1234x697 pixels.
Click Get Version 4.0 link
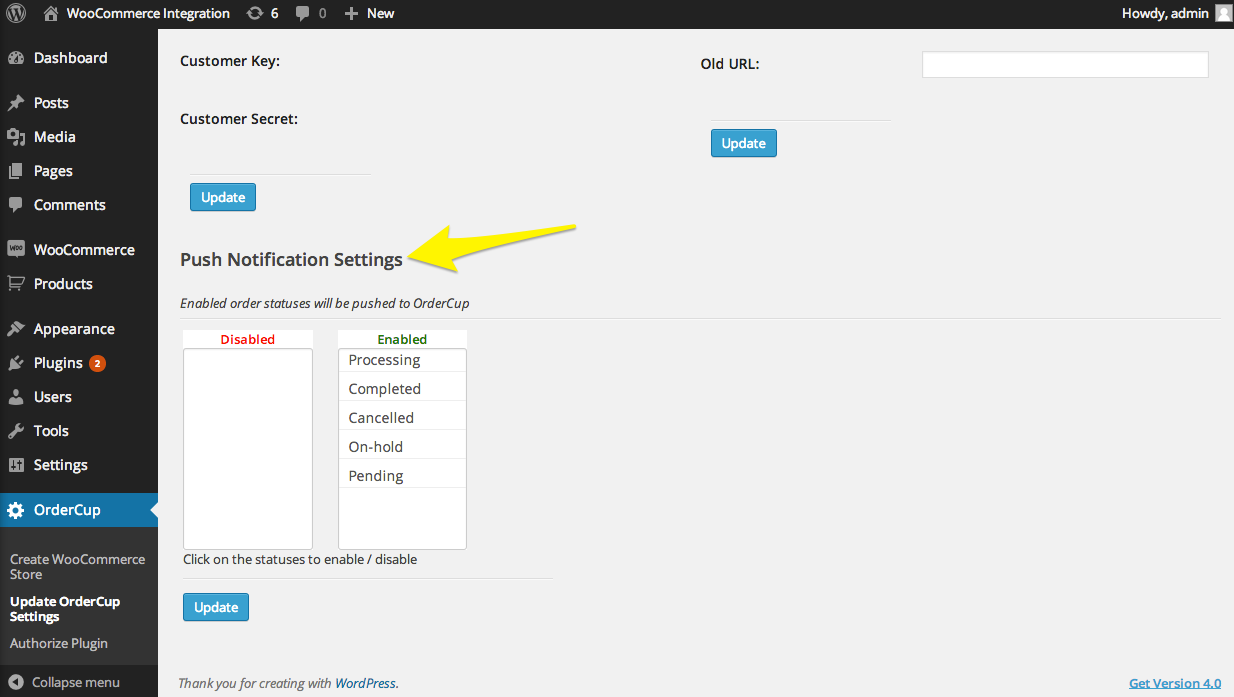coord(1175,683)
